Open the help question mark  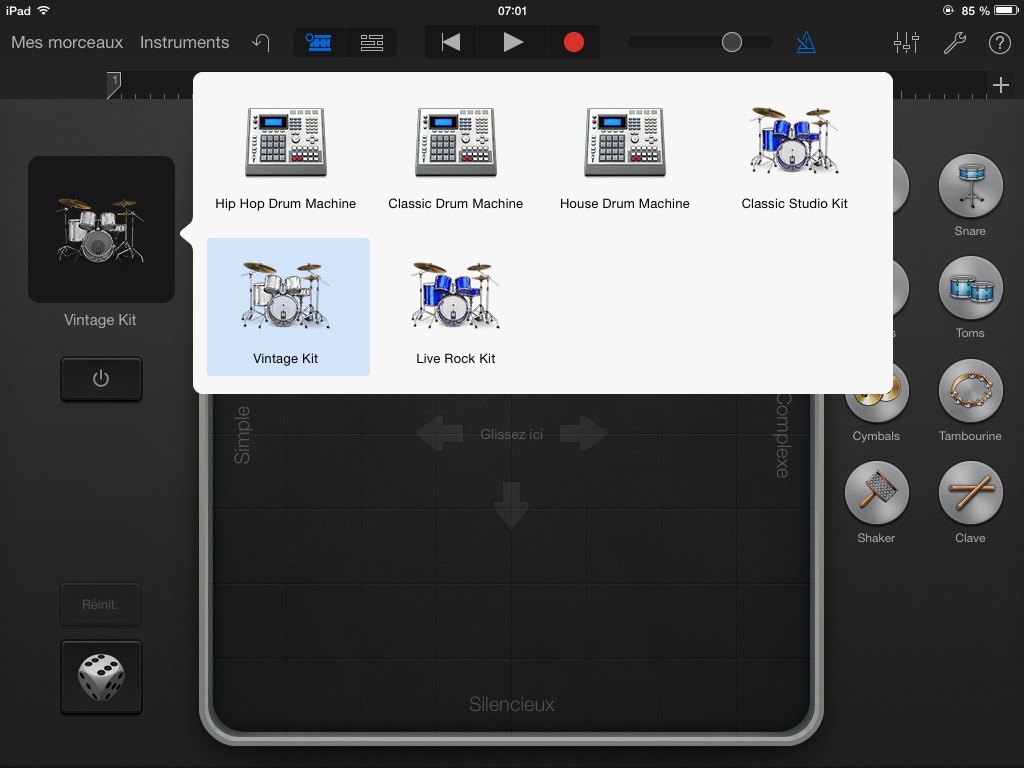(1000, 42)
